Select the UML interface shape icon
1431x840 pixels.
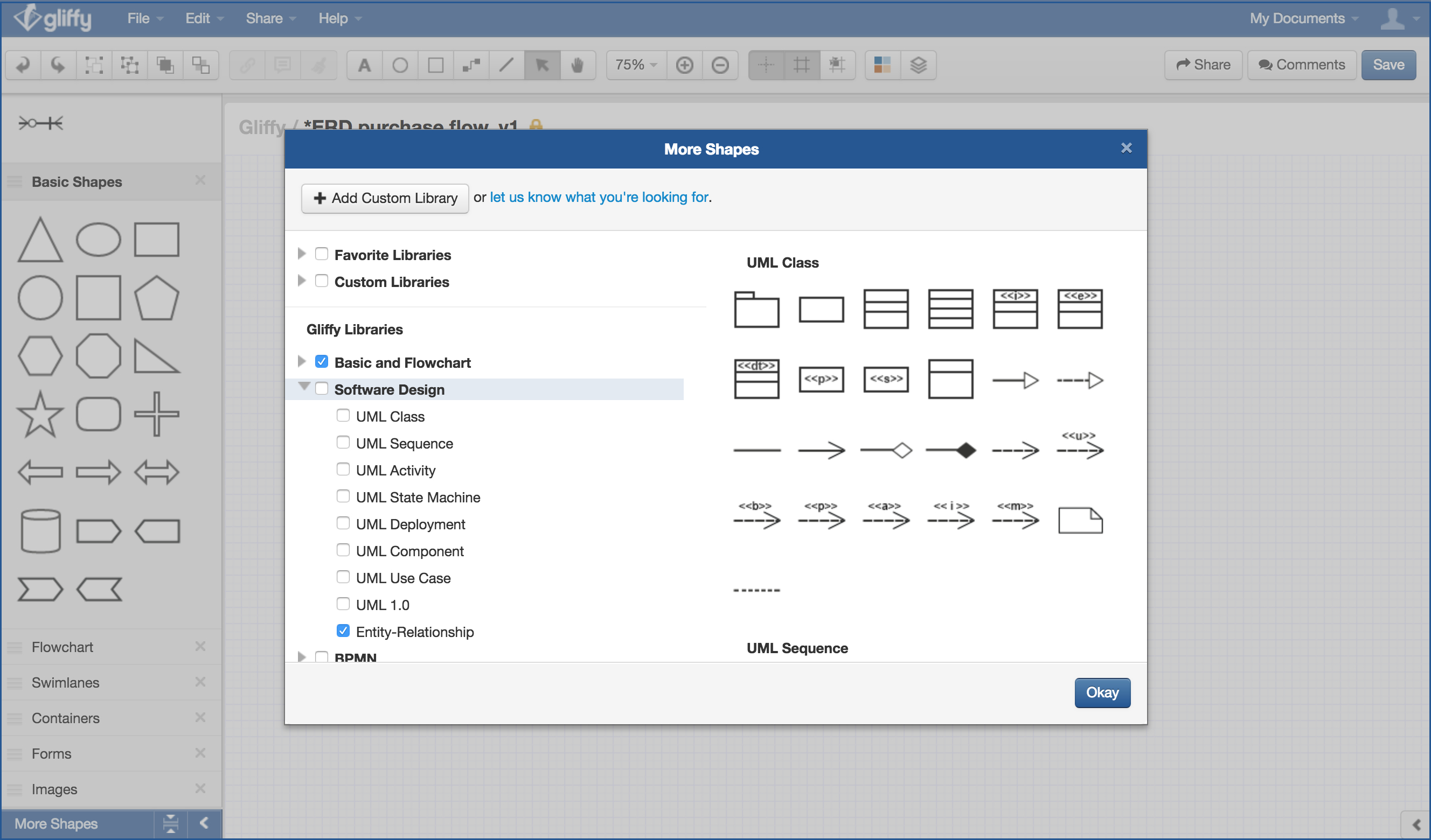[x=1016, y=308]
